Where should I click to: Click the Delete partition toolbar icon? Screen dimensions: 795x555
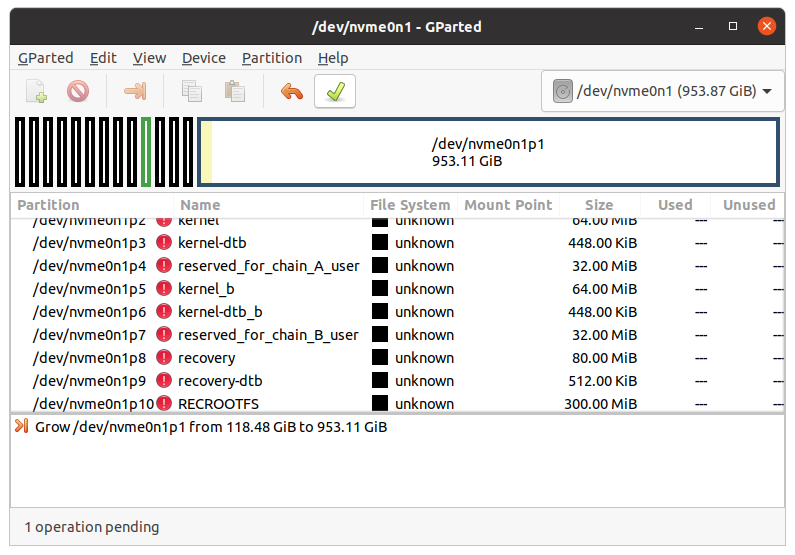coord(78,92)
